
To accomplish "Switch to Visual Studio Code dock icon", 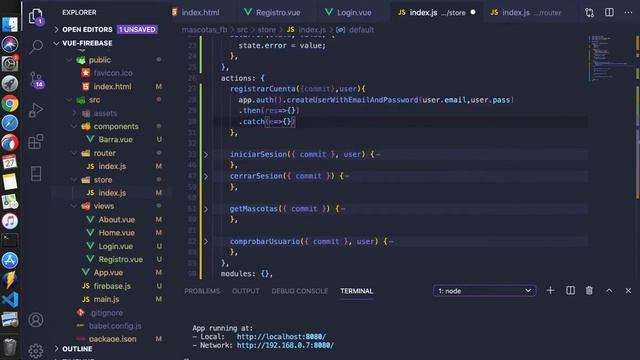I will click(x=10, y=300).
